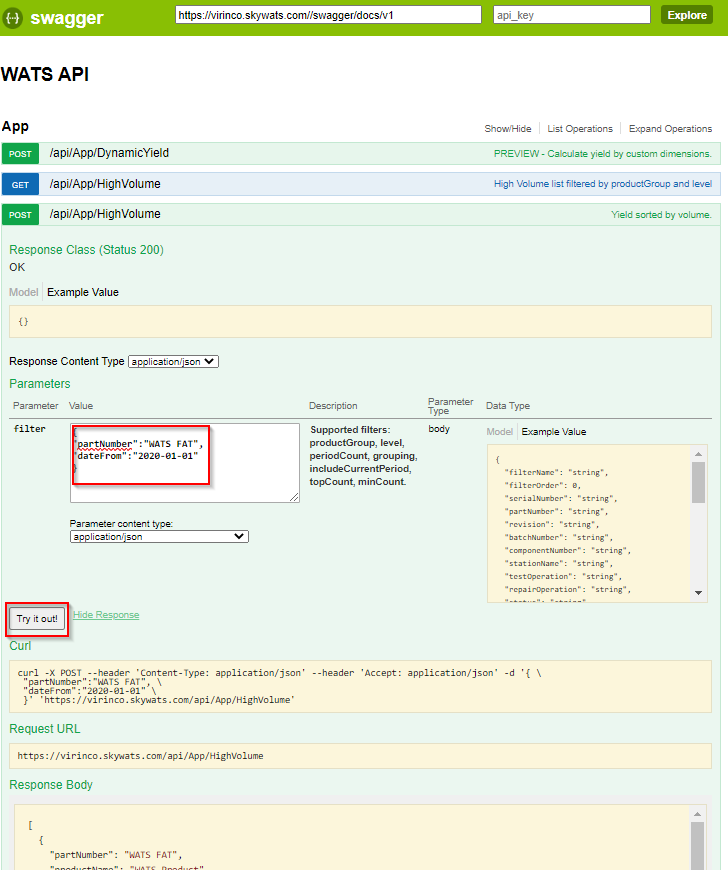Click 'Yield sorted by volume.' description

[661, 215]
